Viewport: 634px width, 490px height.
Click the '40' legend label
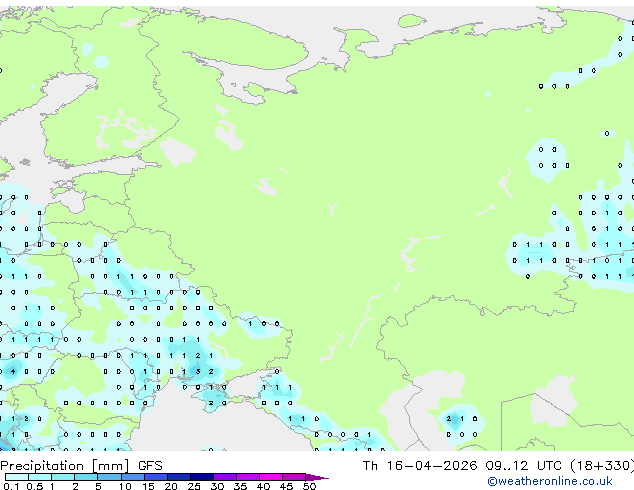click(263, 486)
